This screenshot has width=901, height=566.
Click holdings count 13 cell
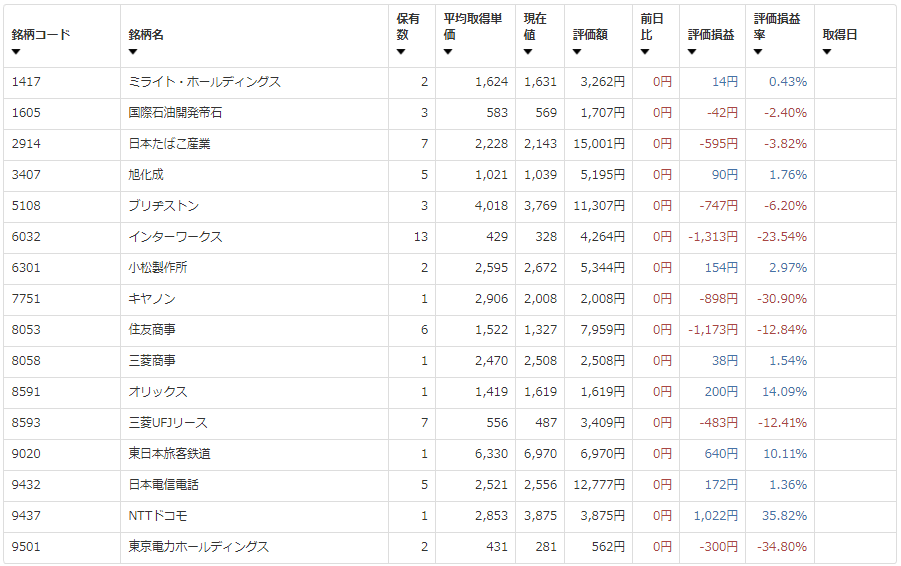421,237
